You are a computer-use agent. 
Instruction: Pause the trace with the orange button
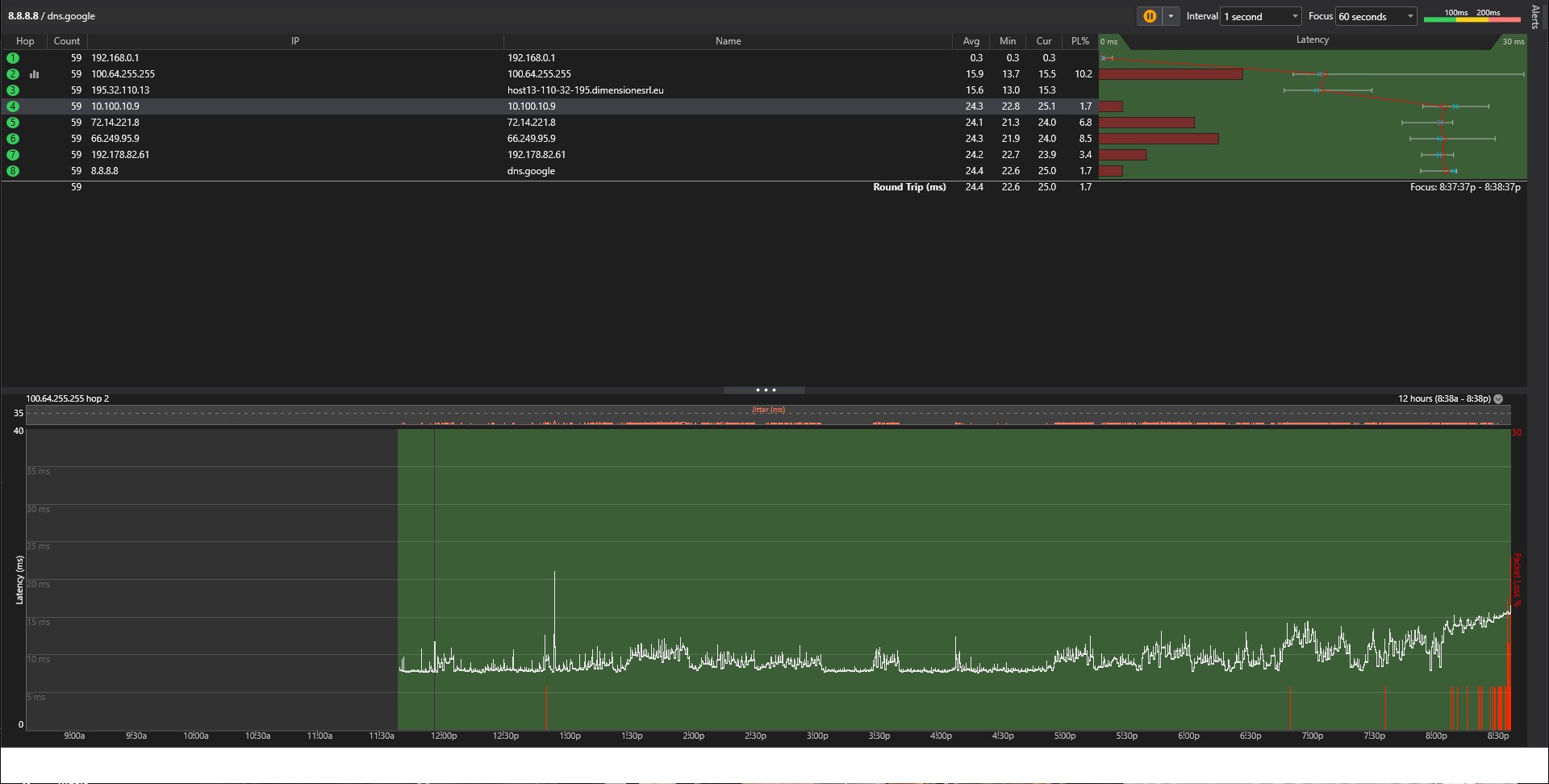(1150, 16)
